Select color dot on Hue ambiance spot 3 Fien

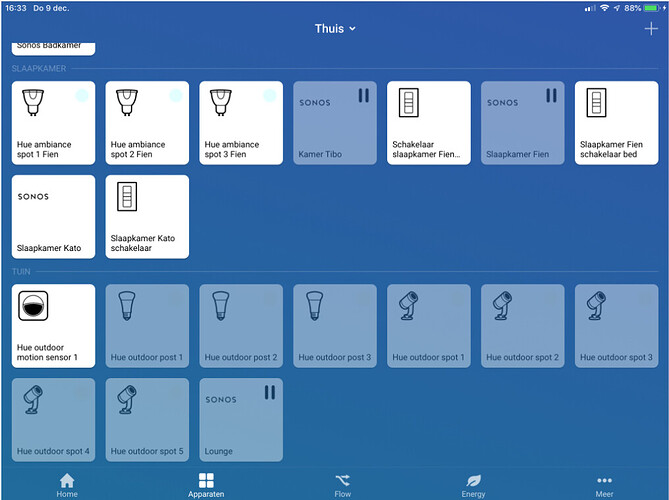tap(270, 95)
